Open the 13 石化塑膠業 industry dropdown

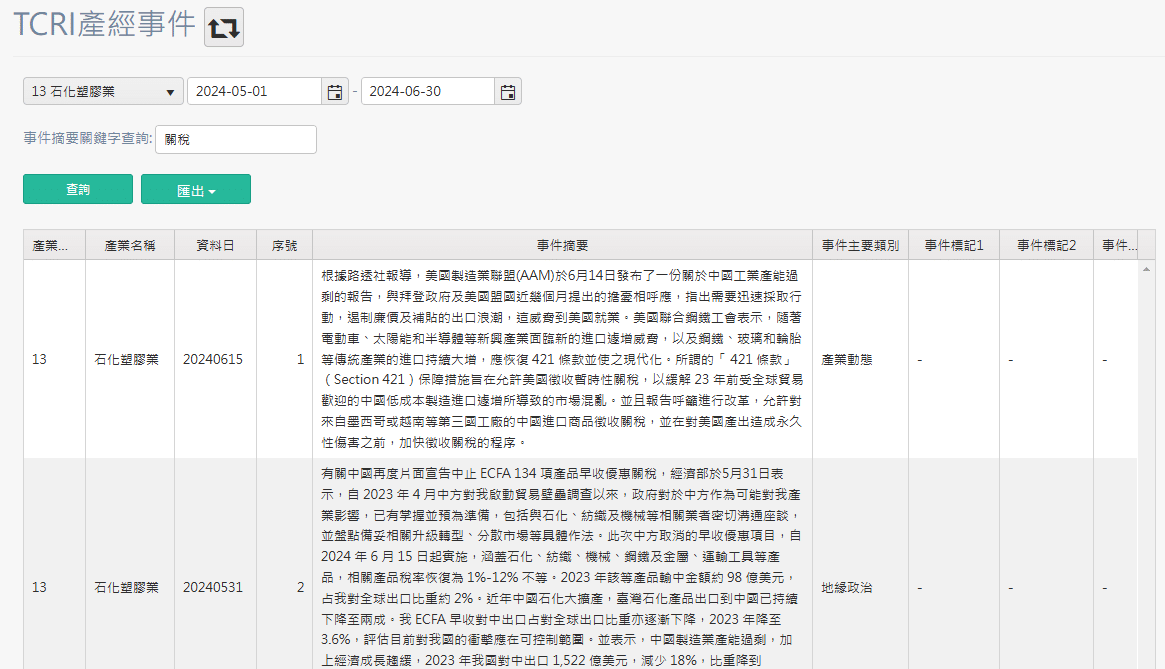[103, 92]
